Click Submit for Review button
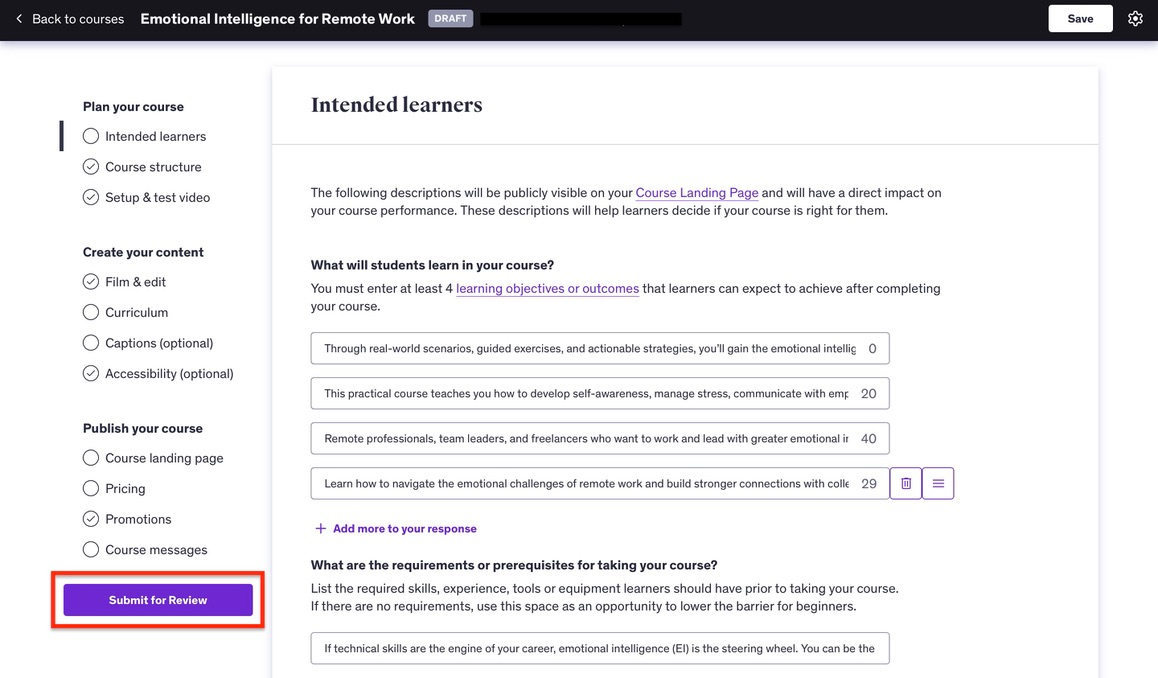Image resolution: width=1158 pixels, height=678 pixels. tap(158, 600)
